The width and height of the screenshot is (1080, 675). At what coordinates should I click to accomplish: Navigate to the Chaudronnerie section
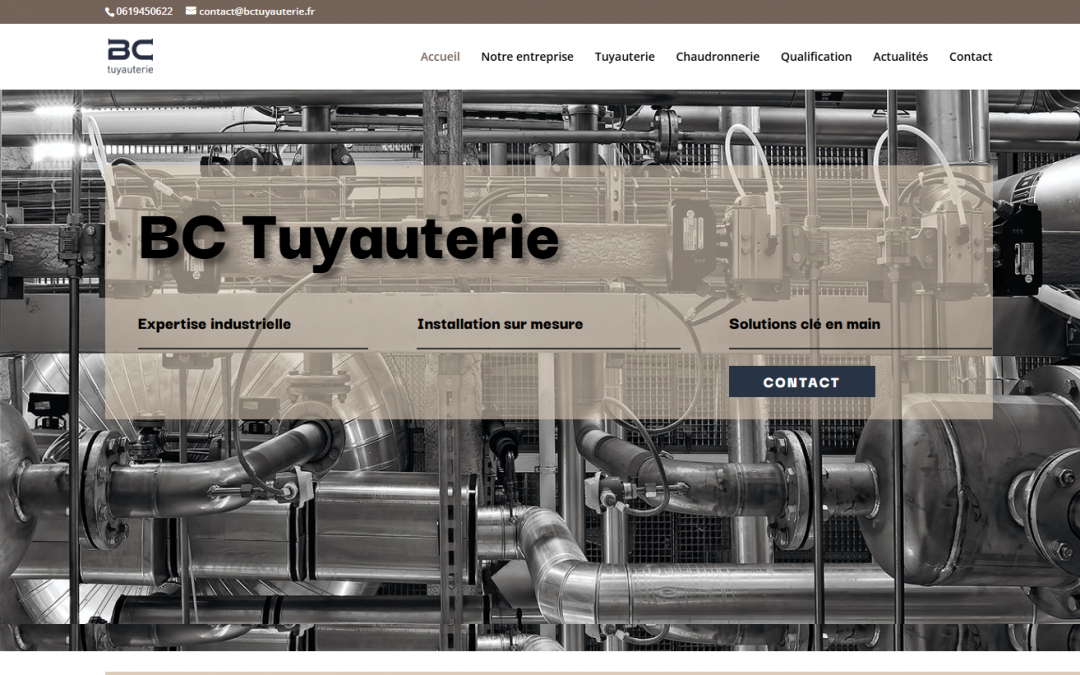(718, 57)
